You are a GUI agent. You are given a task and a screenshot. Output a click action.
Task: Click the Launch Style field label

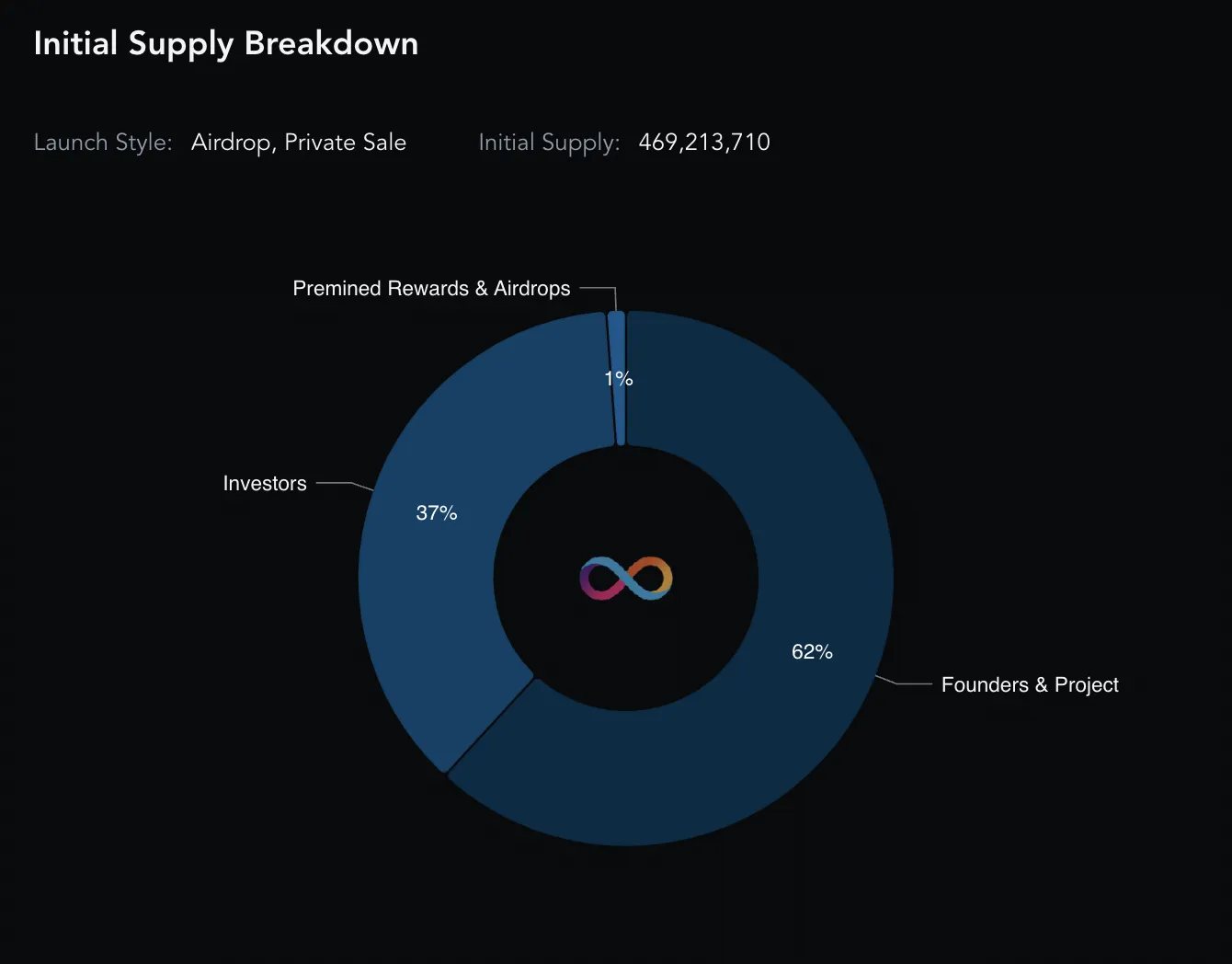click(x=103, y=143)
